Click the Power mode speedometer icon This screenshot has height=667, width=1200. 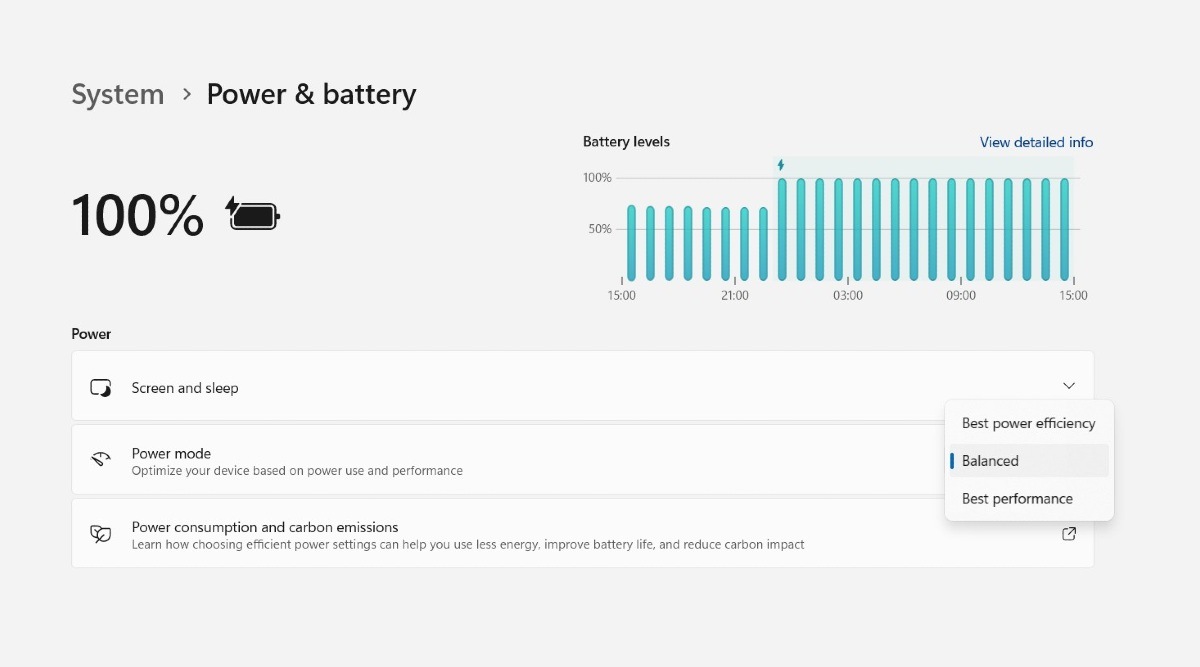(x=100, y=459)
